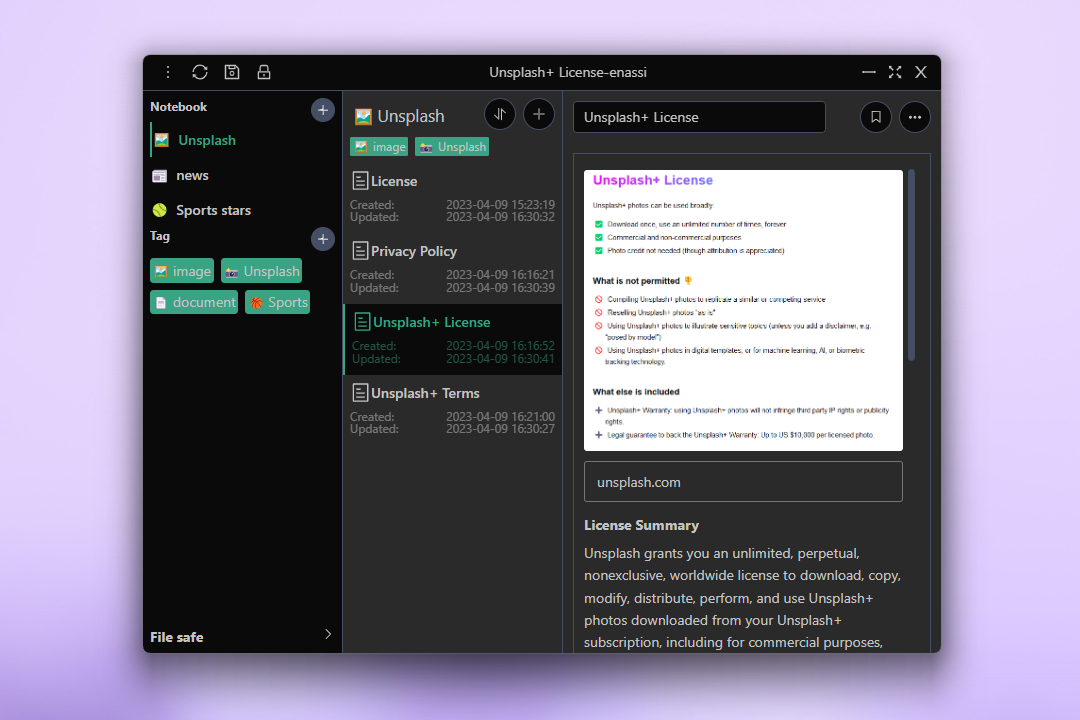Viewport: 1080px width, 720px height.
Task: Bookmark the Unsplash+ License note
Action: [875, 117]
